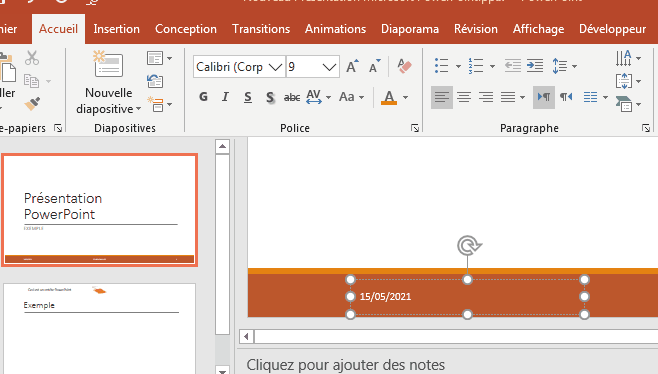Click horizontal scrollbar left arrow
Viewport: 658px width, 374px height.
246,336
